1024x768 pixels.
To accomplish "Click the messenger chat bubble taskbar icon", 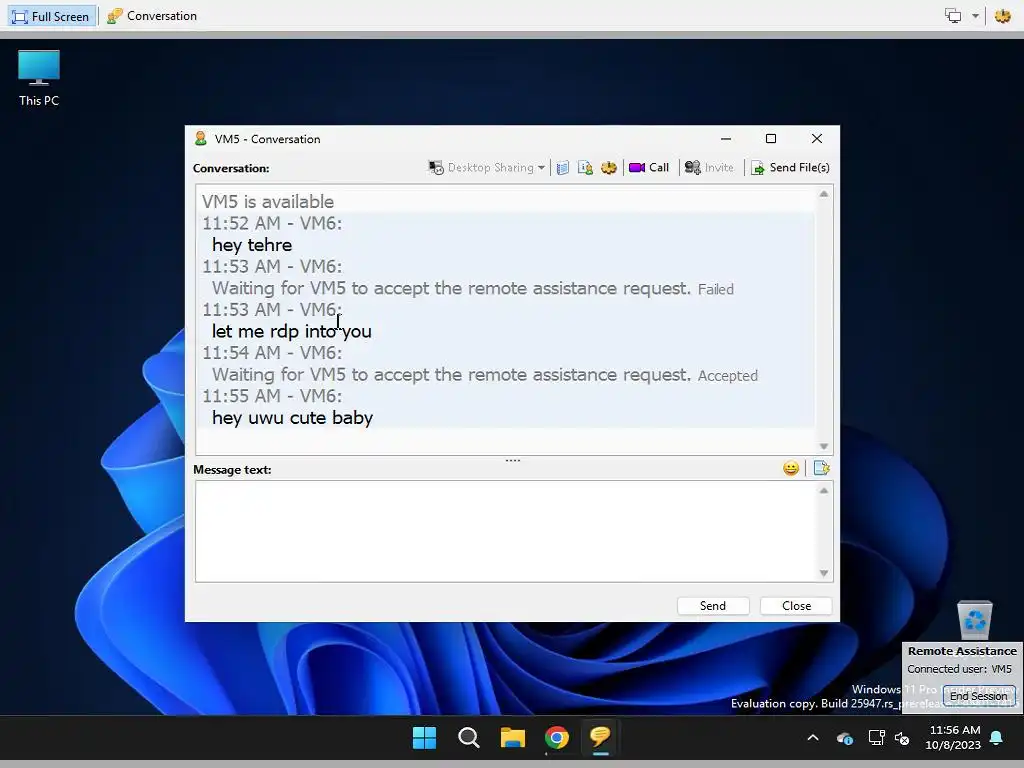I will 600,738.
